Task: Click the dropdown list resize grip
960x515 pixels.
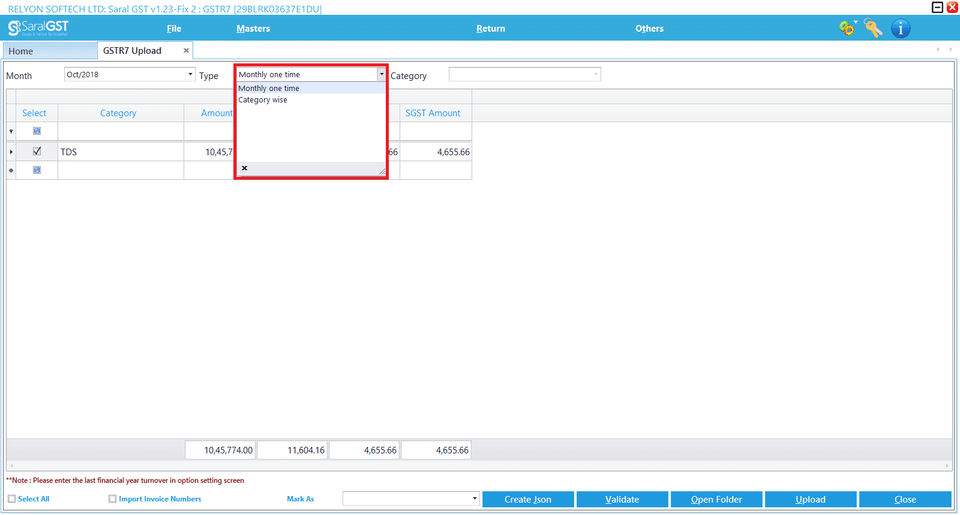Action: [x=381, y=171]
